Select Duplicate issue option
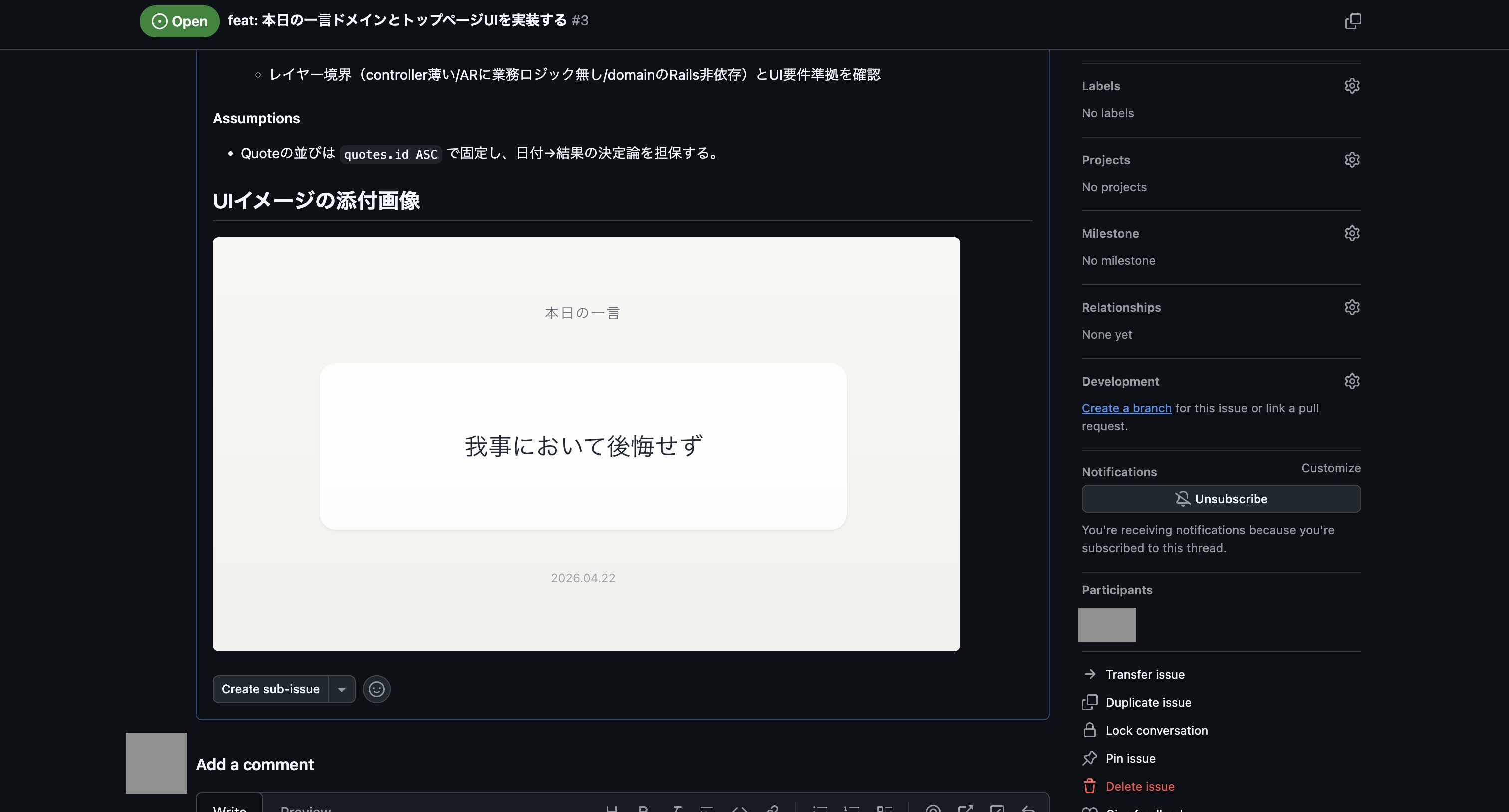Viewport: 1509px width, 812px height. [1148, 703]
